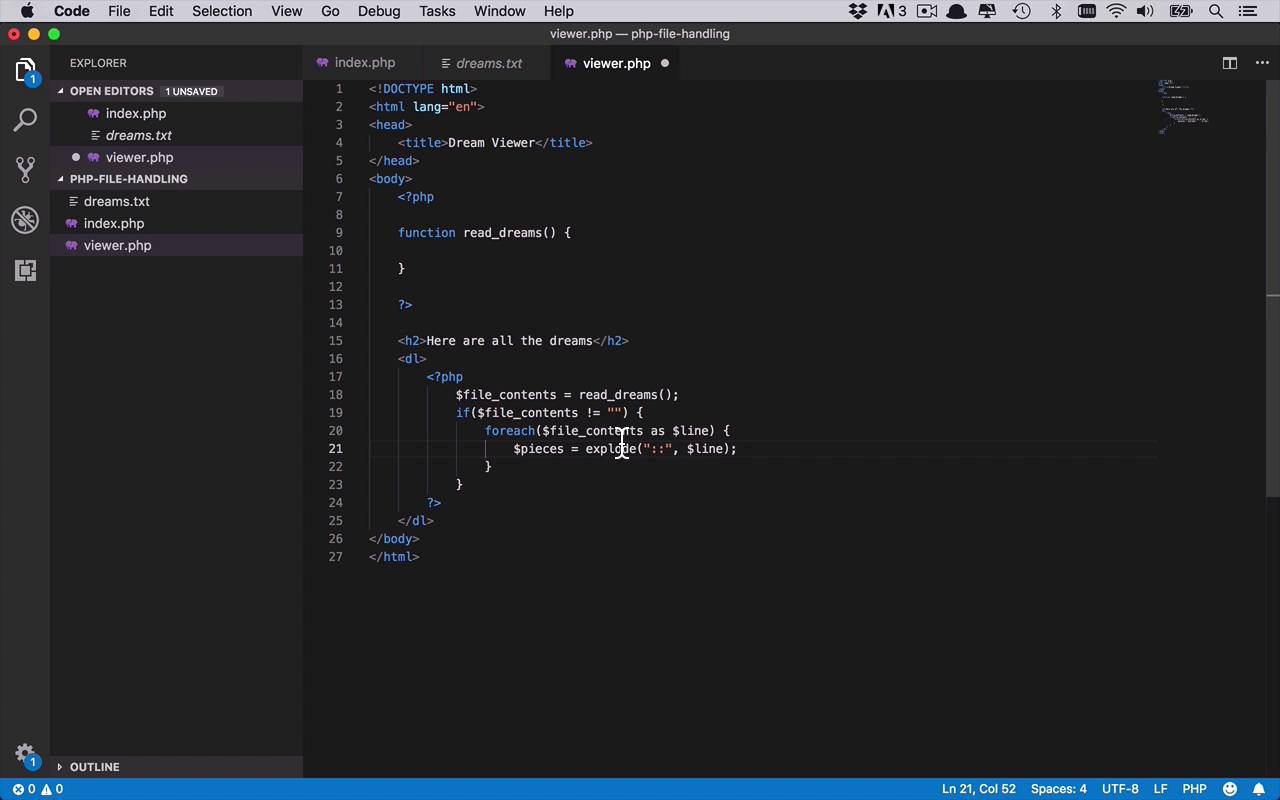Change the PHP language mode
1280x800 pixels.
pos(1194,789)
